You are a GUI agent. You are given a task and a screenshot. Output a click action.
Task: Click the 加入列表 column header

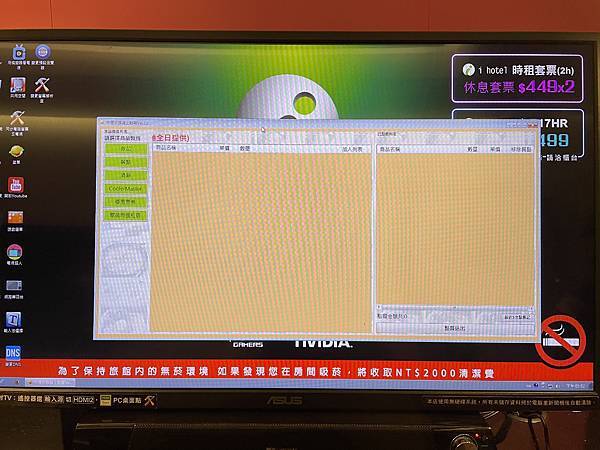click(x=352, y=149)
